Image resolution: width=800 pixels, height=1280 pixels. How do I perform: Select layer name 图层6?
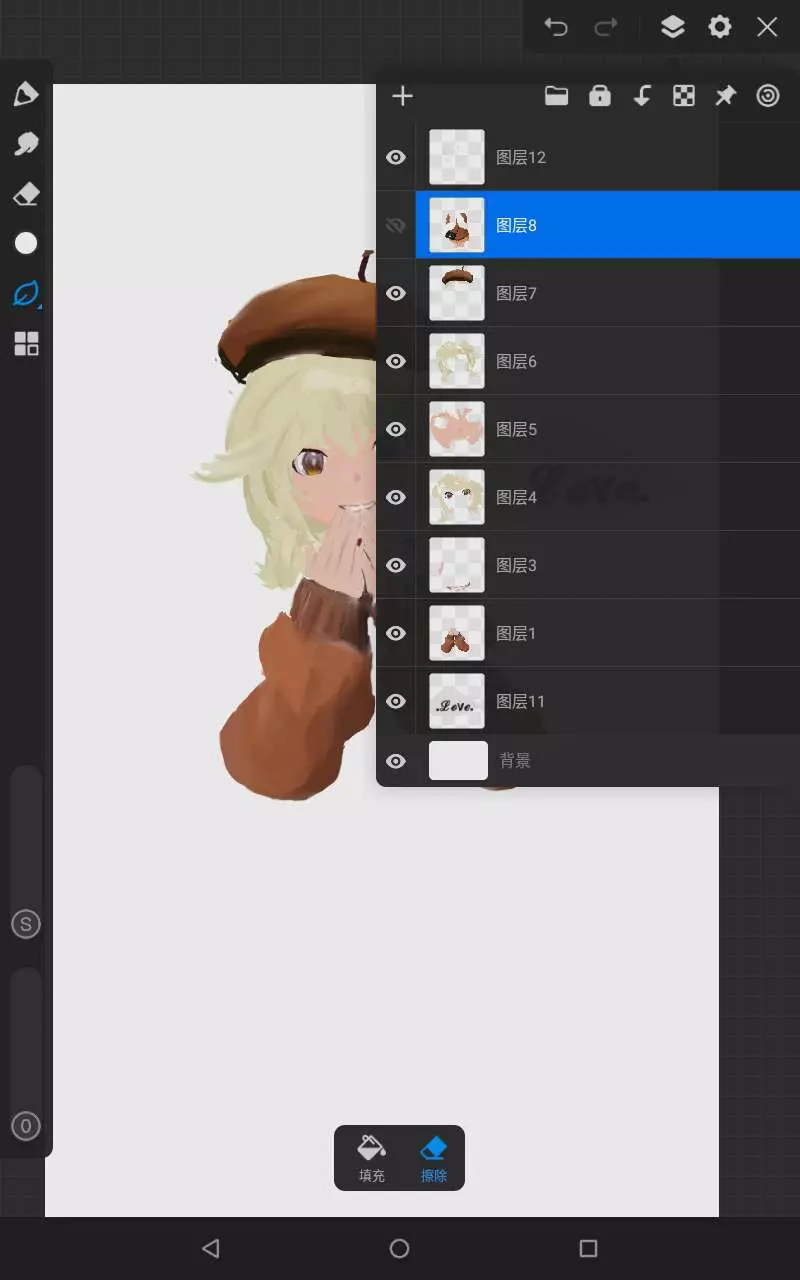[x=517, y=361]
